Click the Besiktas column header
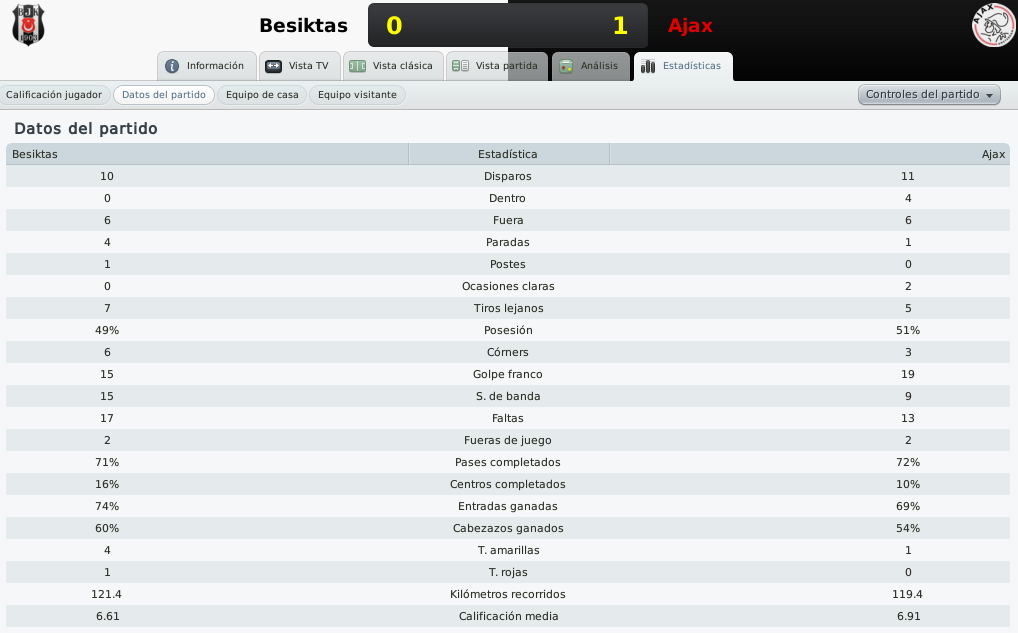Viewport: 1018px width, 633px height. click(x=207, y=154)
